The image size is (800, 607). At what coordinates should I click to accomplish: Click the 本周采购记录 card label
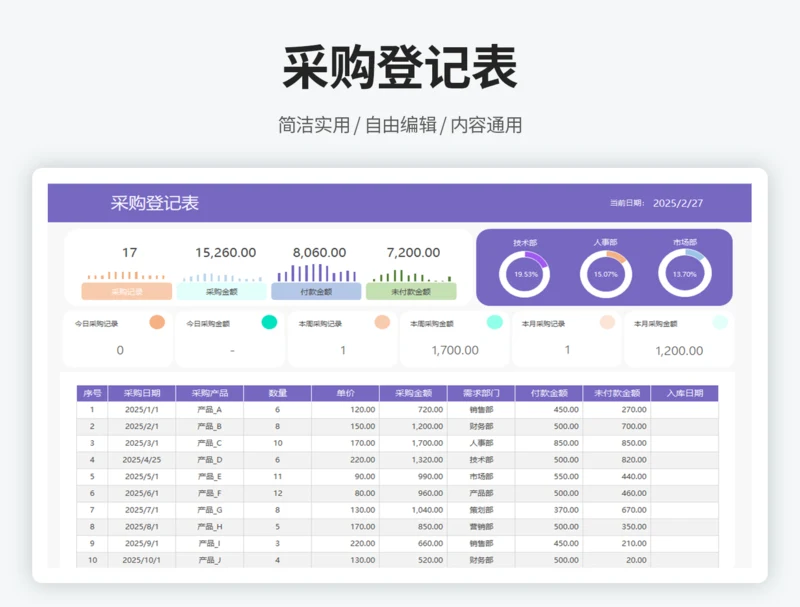tap(320, 323)
